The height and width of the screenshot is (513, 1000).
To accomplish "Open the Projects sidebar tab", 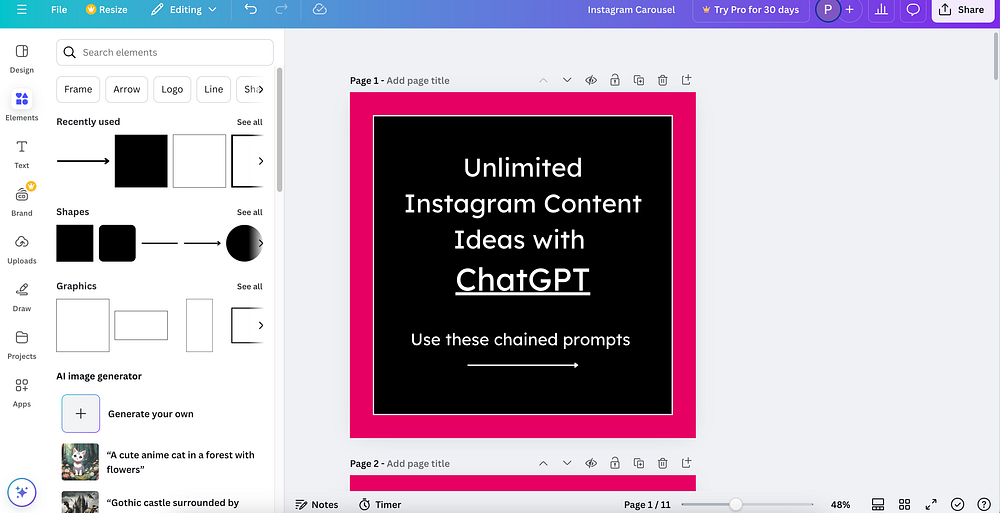I will (22, 345).
